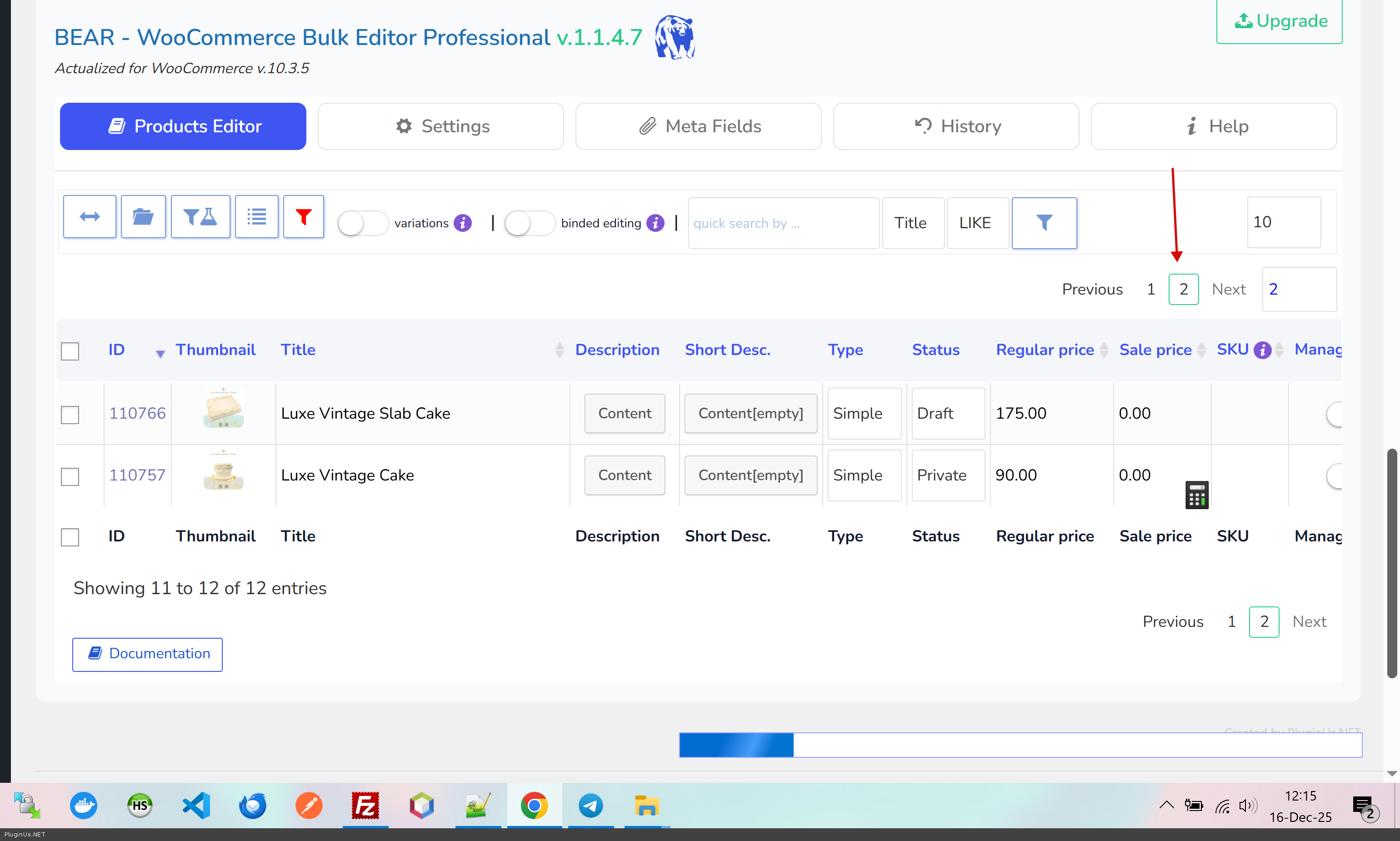Click the Documentation button

click(x=147, y=654)
